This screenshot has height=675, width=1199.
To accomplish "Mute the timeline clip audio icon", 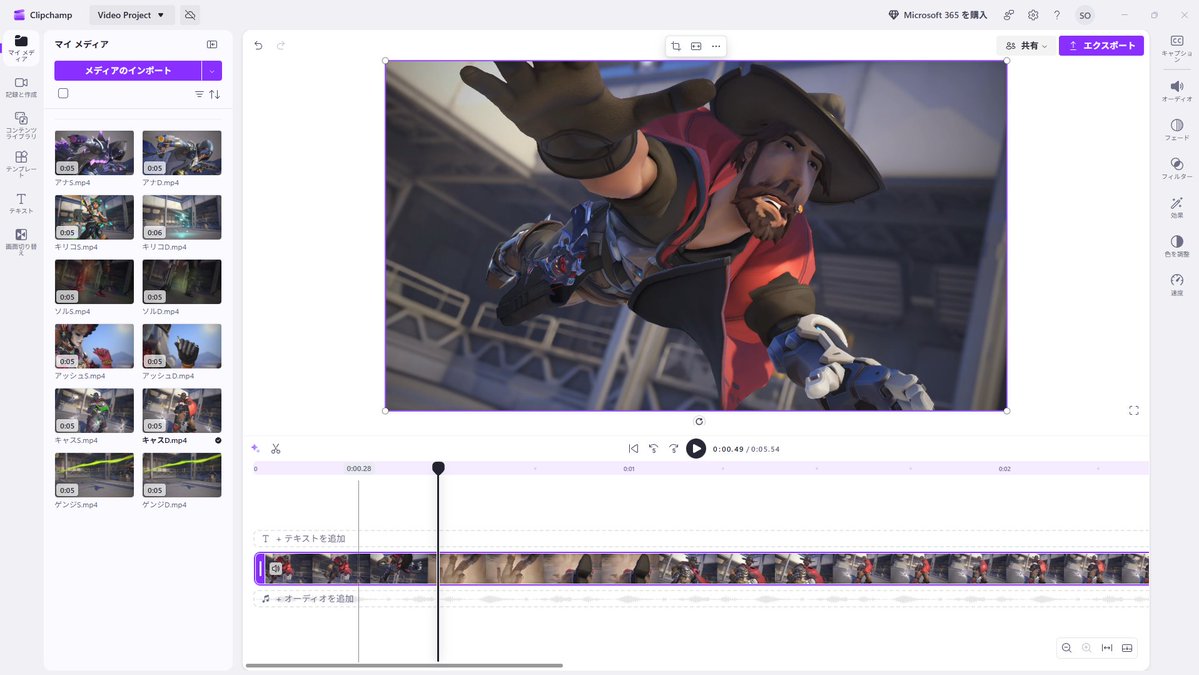I will (276, 569).
